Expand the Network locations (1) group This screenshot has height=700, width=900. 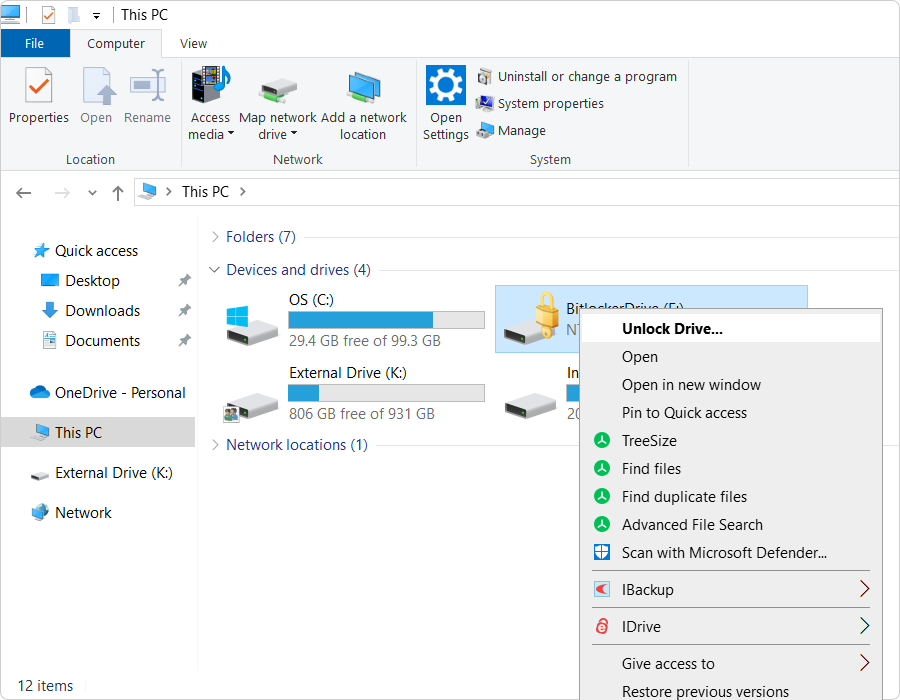click(215, 445)
